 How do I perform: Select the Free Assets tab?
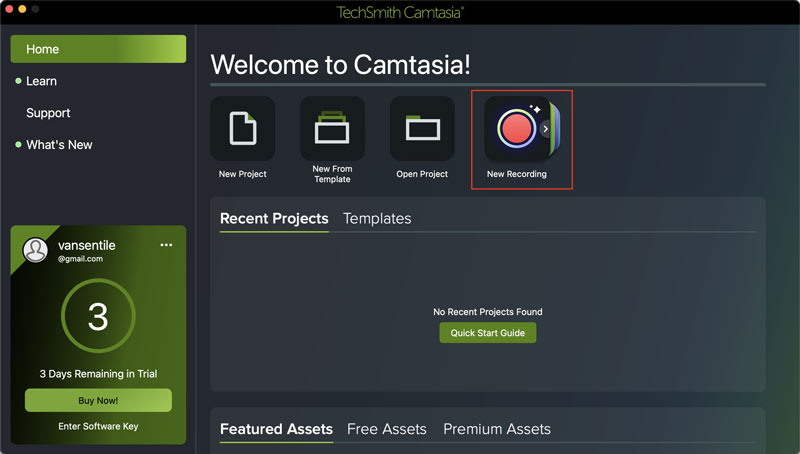(x=387, y=429)
